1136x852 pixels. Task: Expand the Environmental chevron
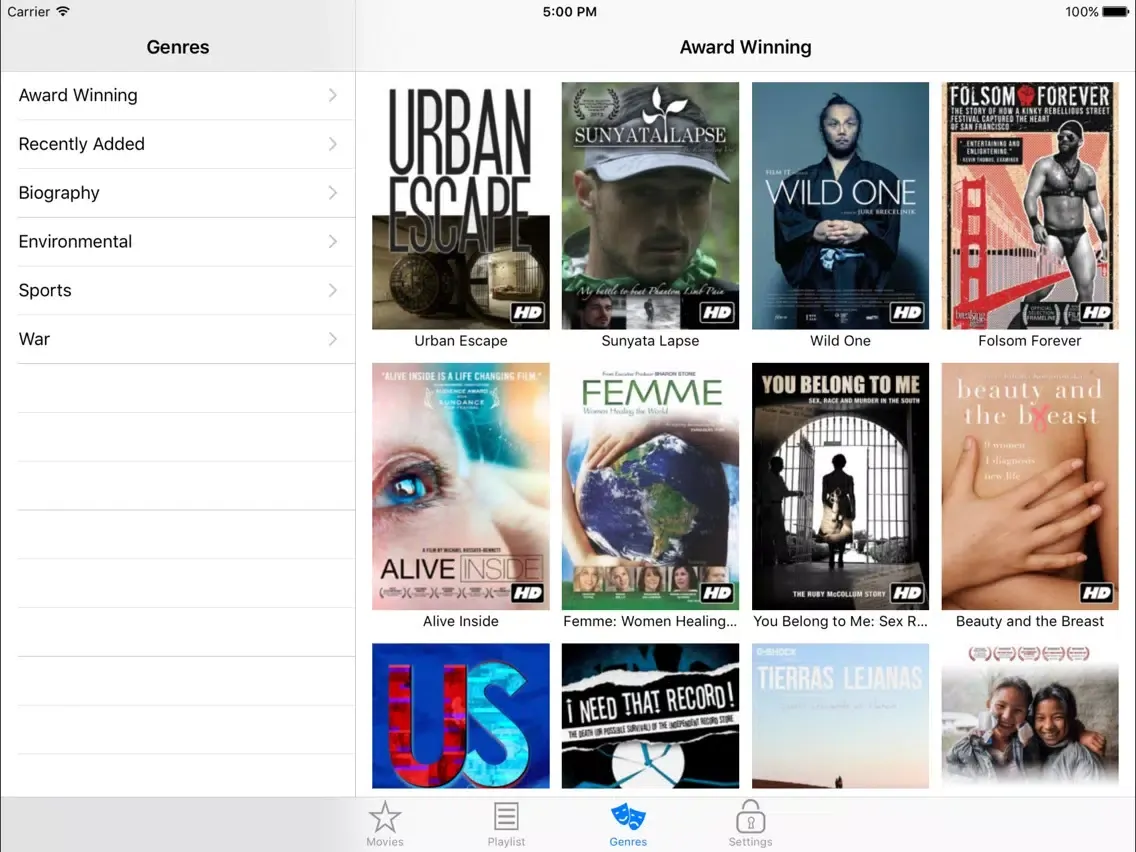click(333, 241)
